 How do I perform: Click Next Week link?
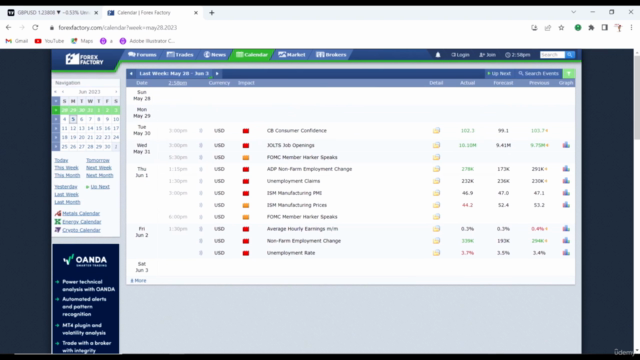pyautogui.click(x=98, y=168)
